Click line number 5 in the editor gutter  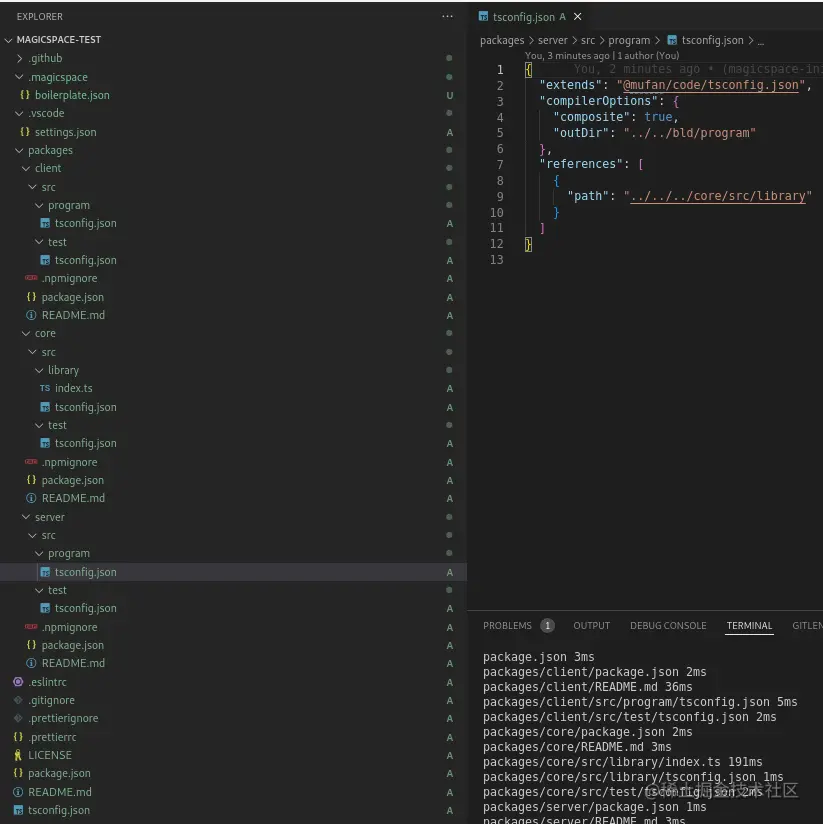(x=500, y=133)
